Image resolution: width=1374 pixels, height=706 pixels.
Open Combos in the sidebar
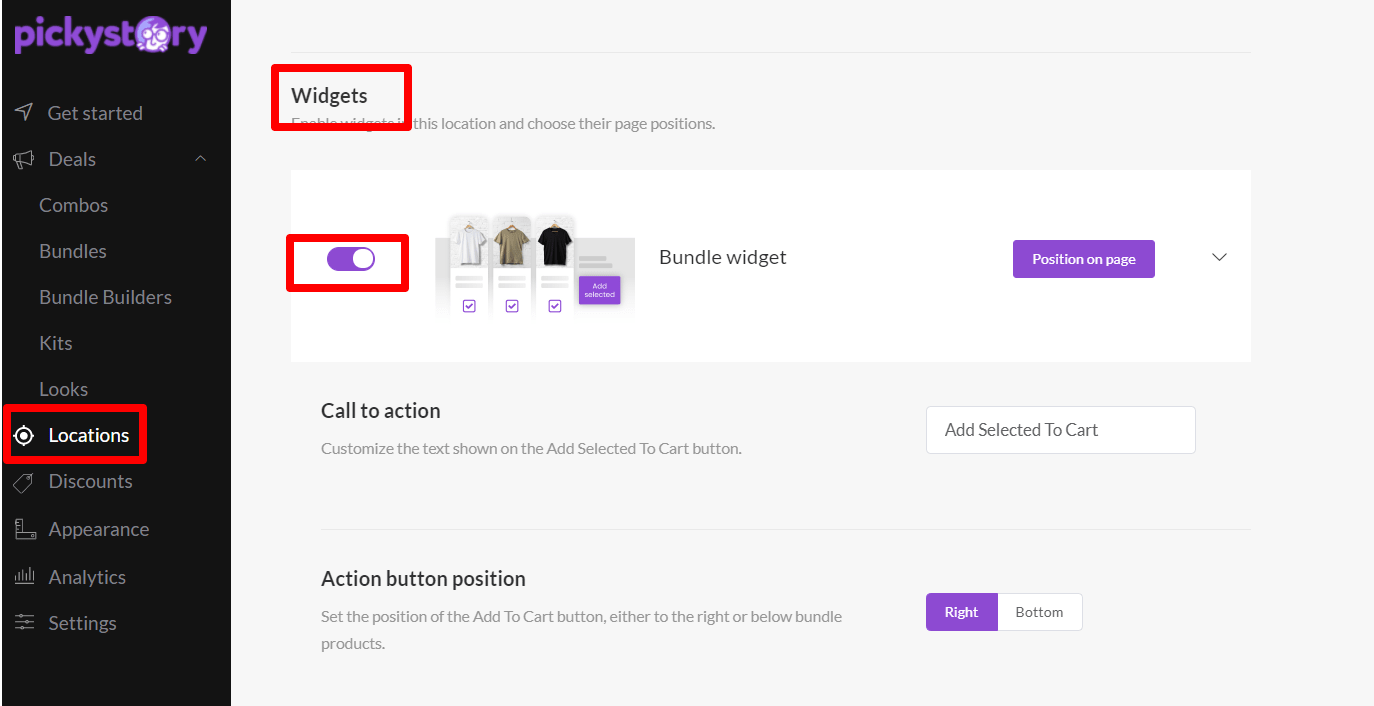pos(73,205)
